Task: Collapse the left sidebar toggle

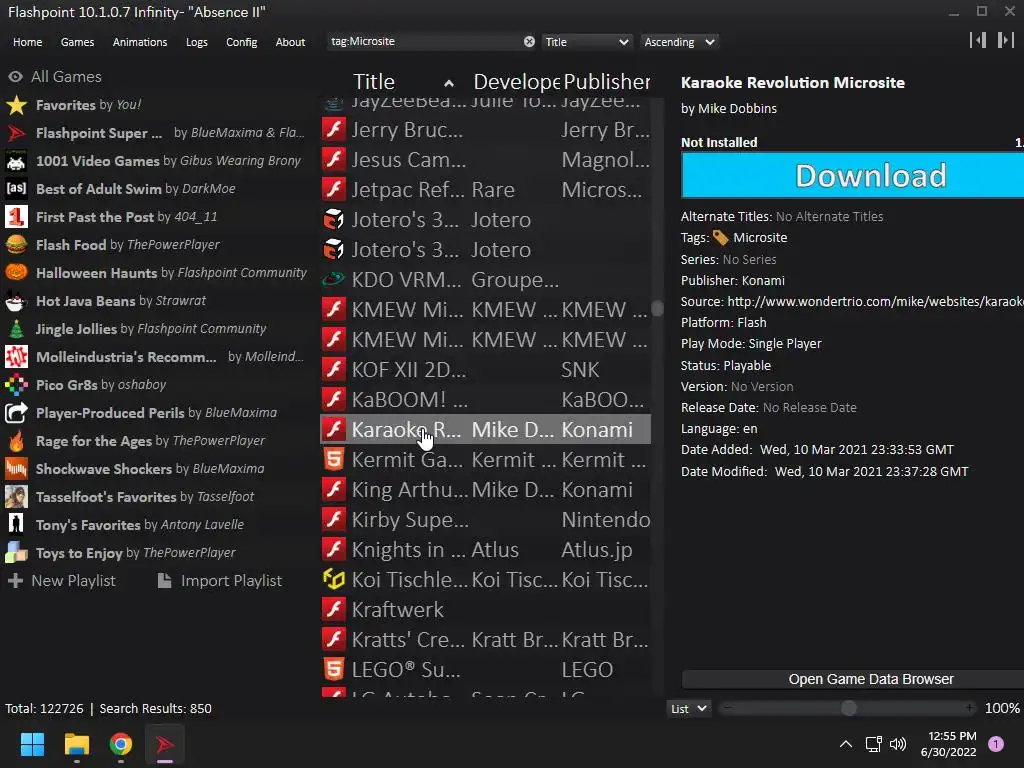Action: (x=978, y=40)
